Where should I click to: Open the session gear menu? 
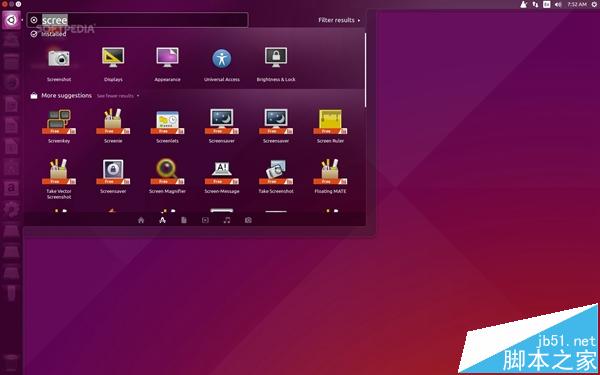pos(595,4)
